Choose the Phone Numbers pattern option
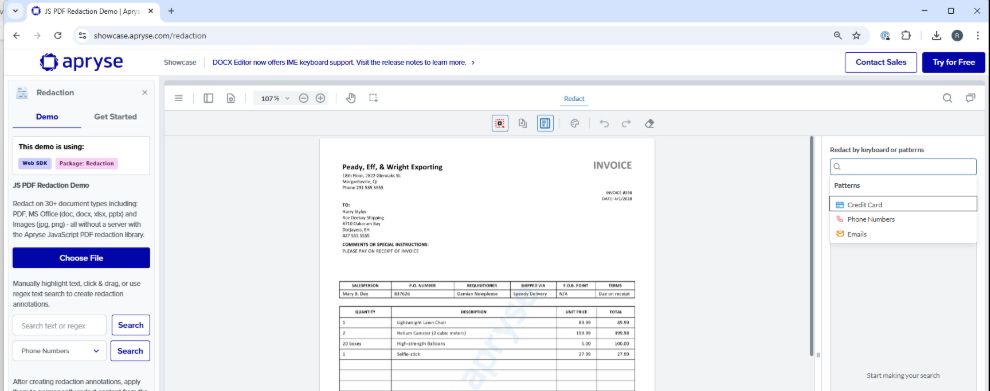Image resolution: width=990 pixels, height=391 pixels. (904, 219)
